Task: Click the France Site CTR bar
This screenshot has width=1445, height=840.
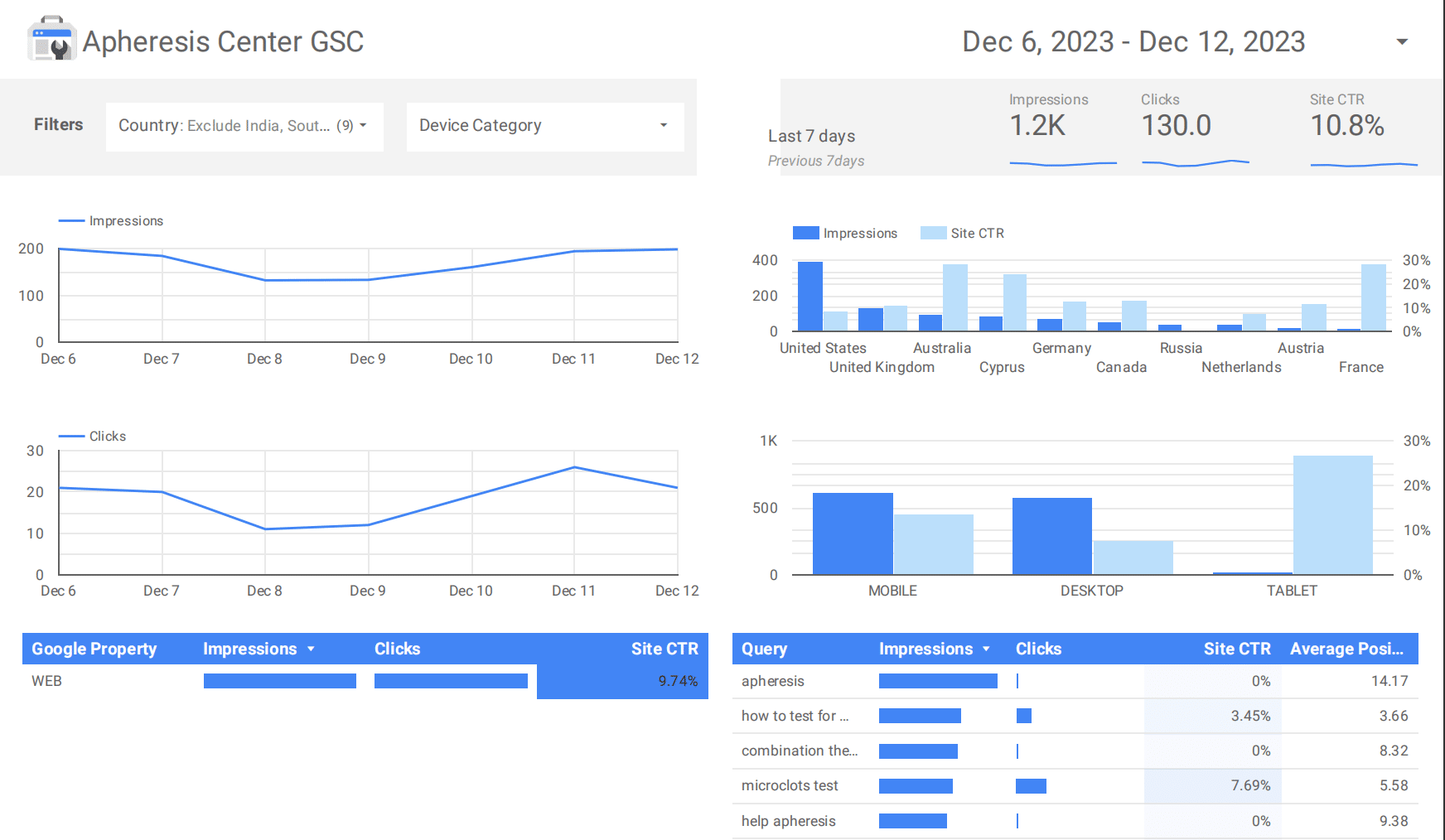Action: click(x=1374, y=298)
